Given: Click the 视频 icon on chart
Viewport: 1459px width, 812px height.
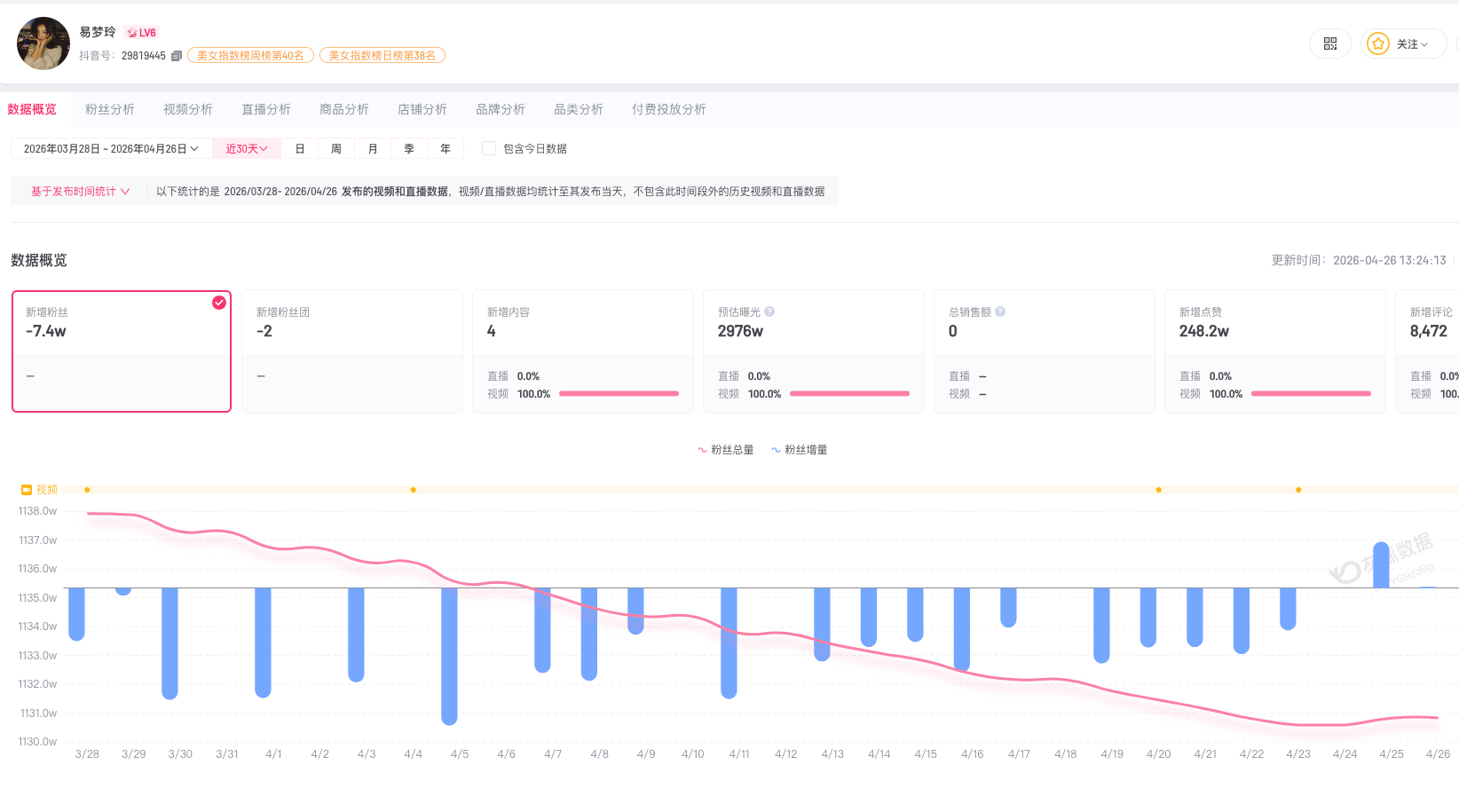Looking at the screenshot, I should click(27, 490).
